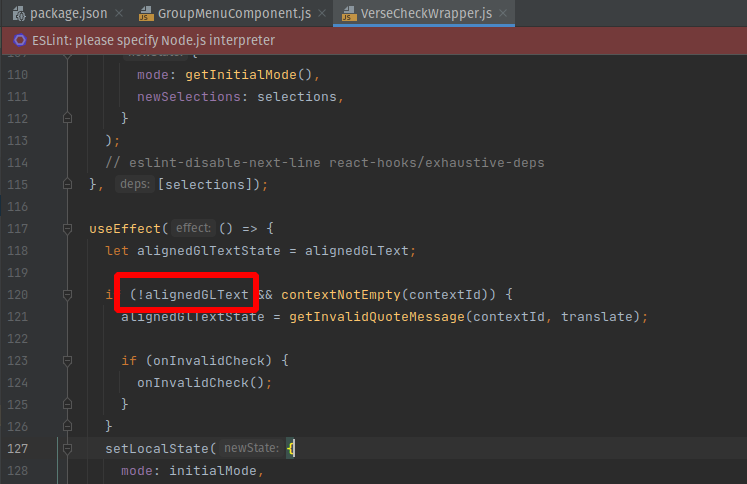747x484 pixels.
Task: Switch to the package.json tab
Action: [69, 13]
